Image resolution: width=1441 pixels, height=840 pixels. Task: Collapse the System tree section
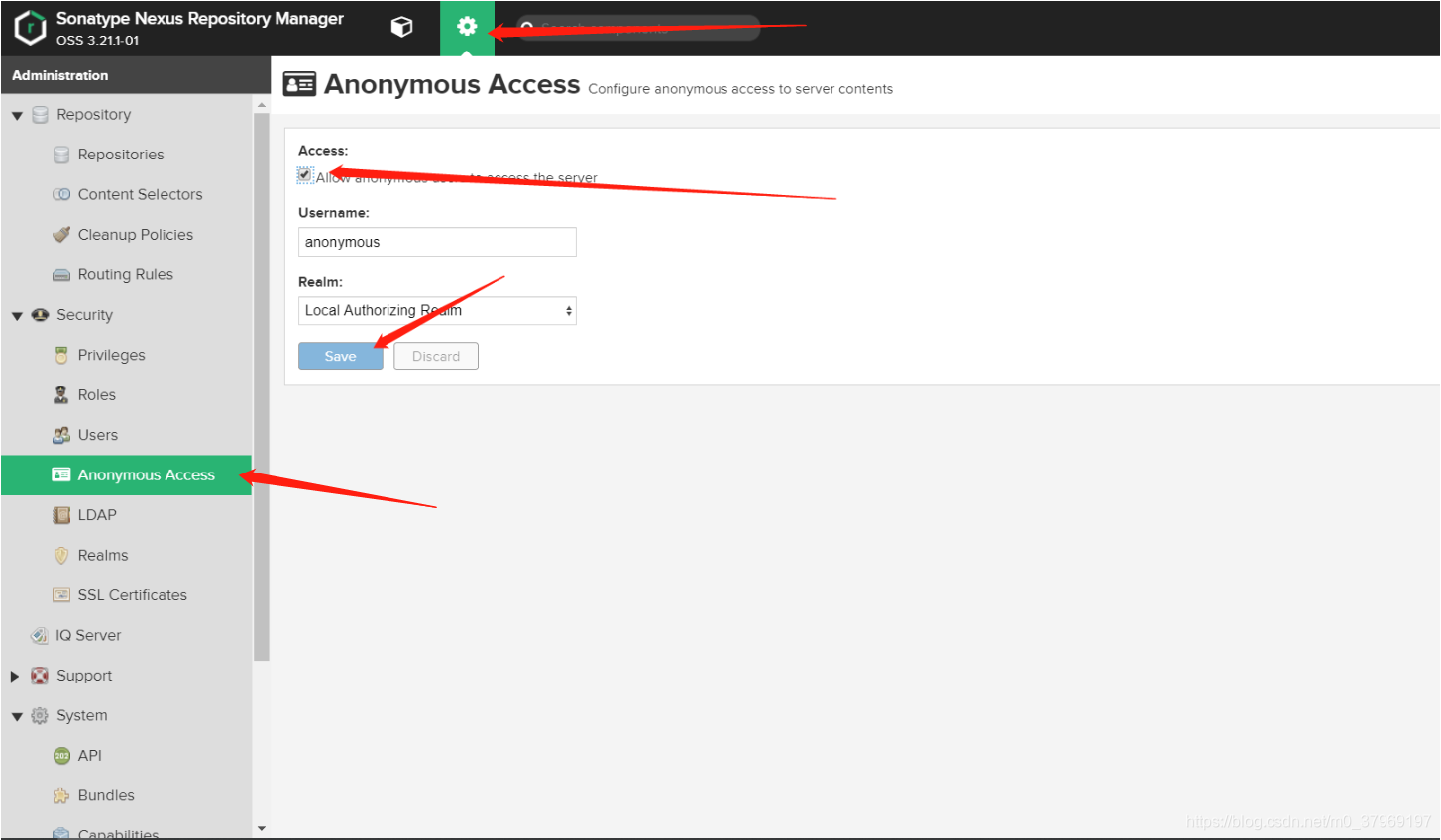click(17, 716)
